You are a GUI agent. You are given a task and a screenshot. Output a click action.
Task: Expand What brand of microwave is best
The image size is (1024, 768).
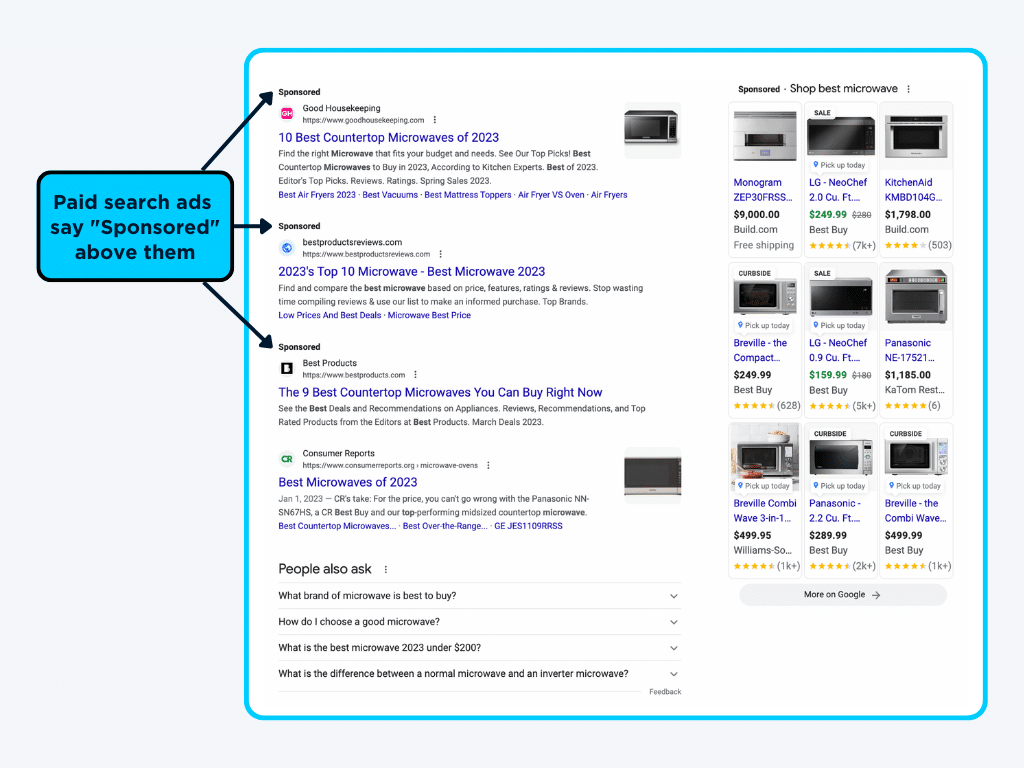click(x=479, y=596)
